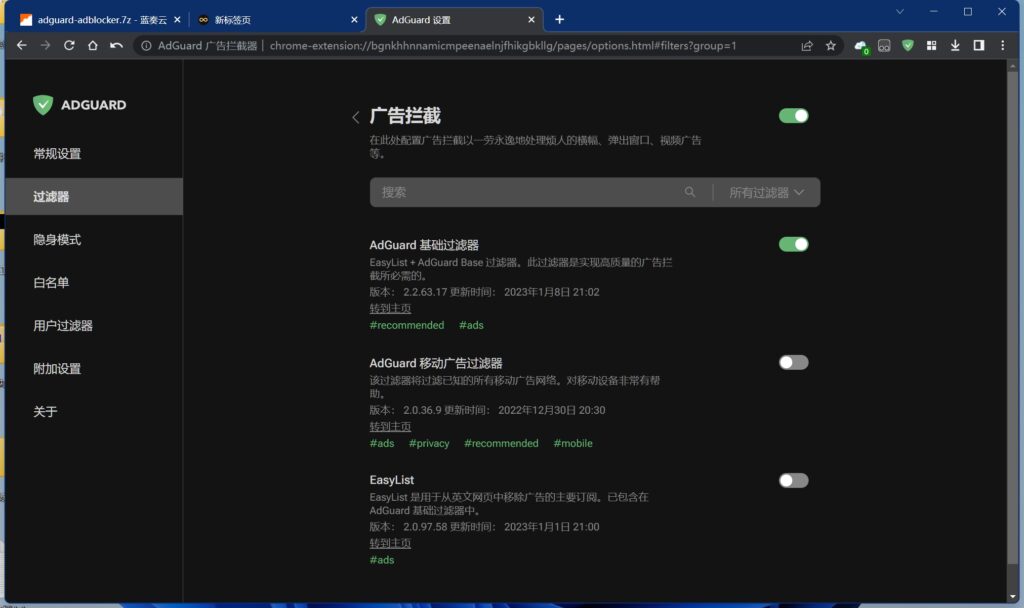Open the grey mask extension icon
This screenshot has width=1024, height=608.
pos(884,46)
